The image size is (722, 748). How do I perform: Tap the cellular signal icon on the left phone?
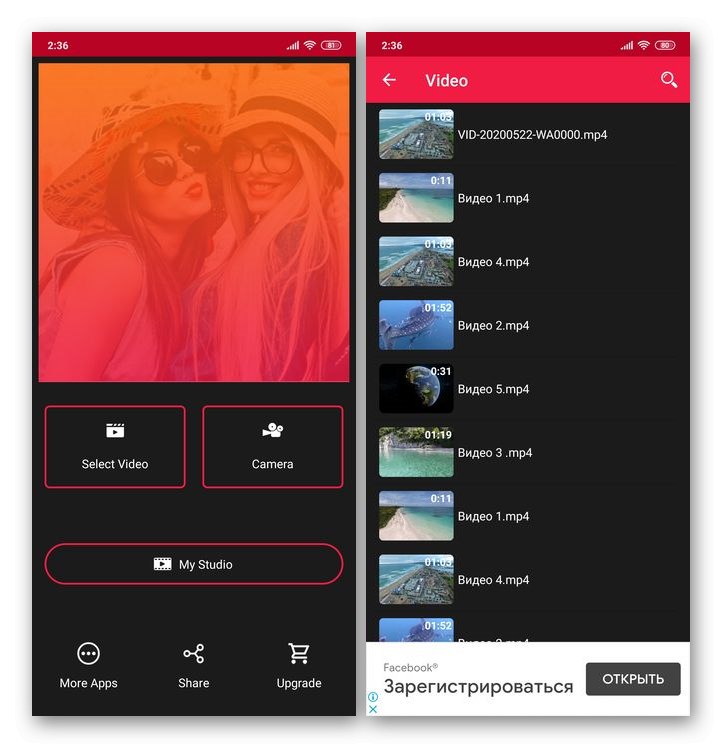click(x=293, y=45)
